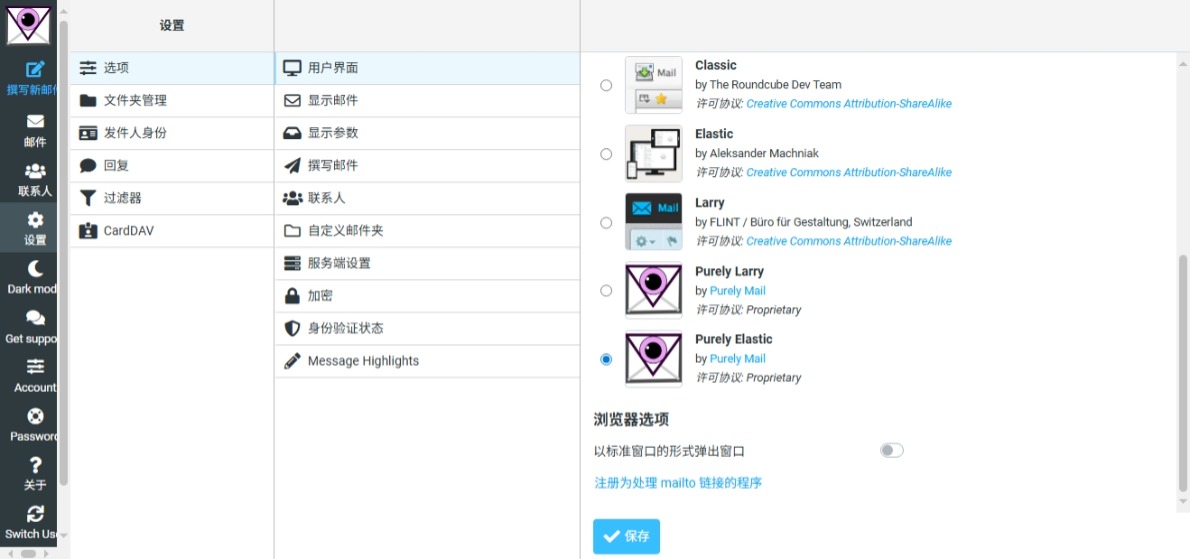Viewport: 1190px width, 559px height.
Task: Click the Purely Elastic skin thumbnail
Action: click(x=653, y=359)
